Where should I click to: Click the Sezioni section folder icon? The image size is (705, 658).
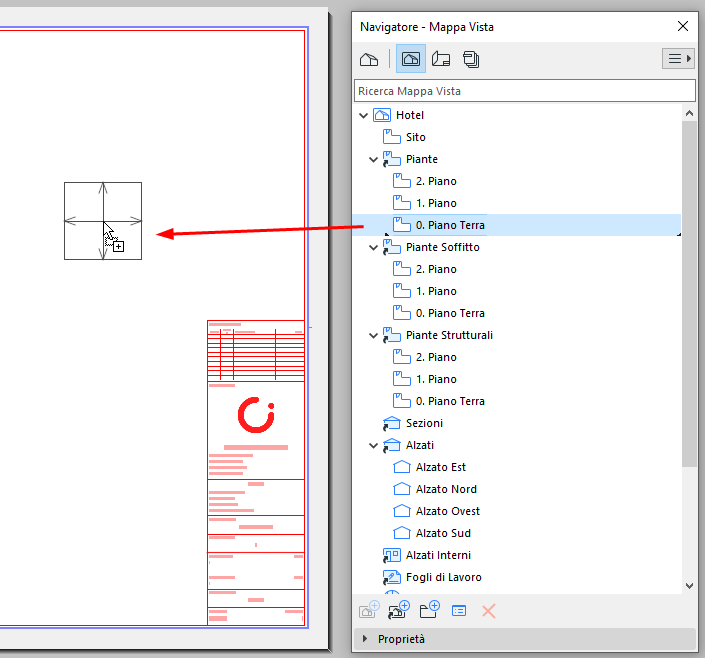pos(392,423)
